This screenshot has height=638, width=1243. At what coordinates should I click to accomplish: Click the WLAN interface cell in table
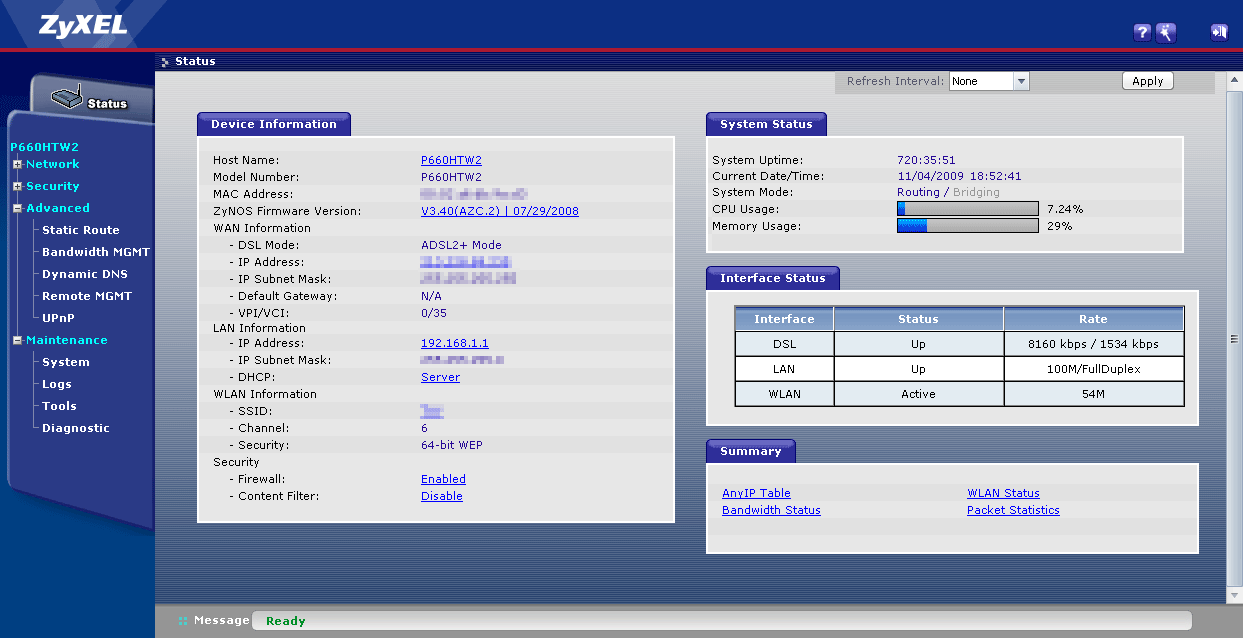pos(784,394)
